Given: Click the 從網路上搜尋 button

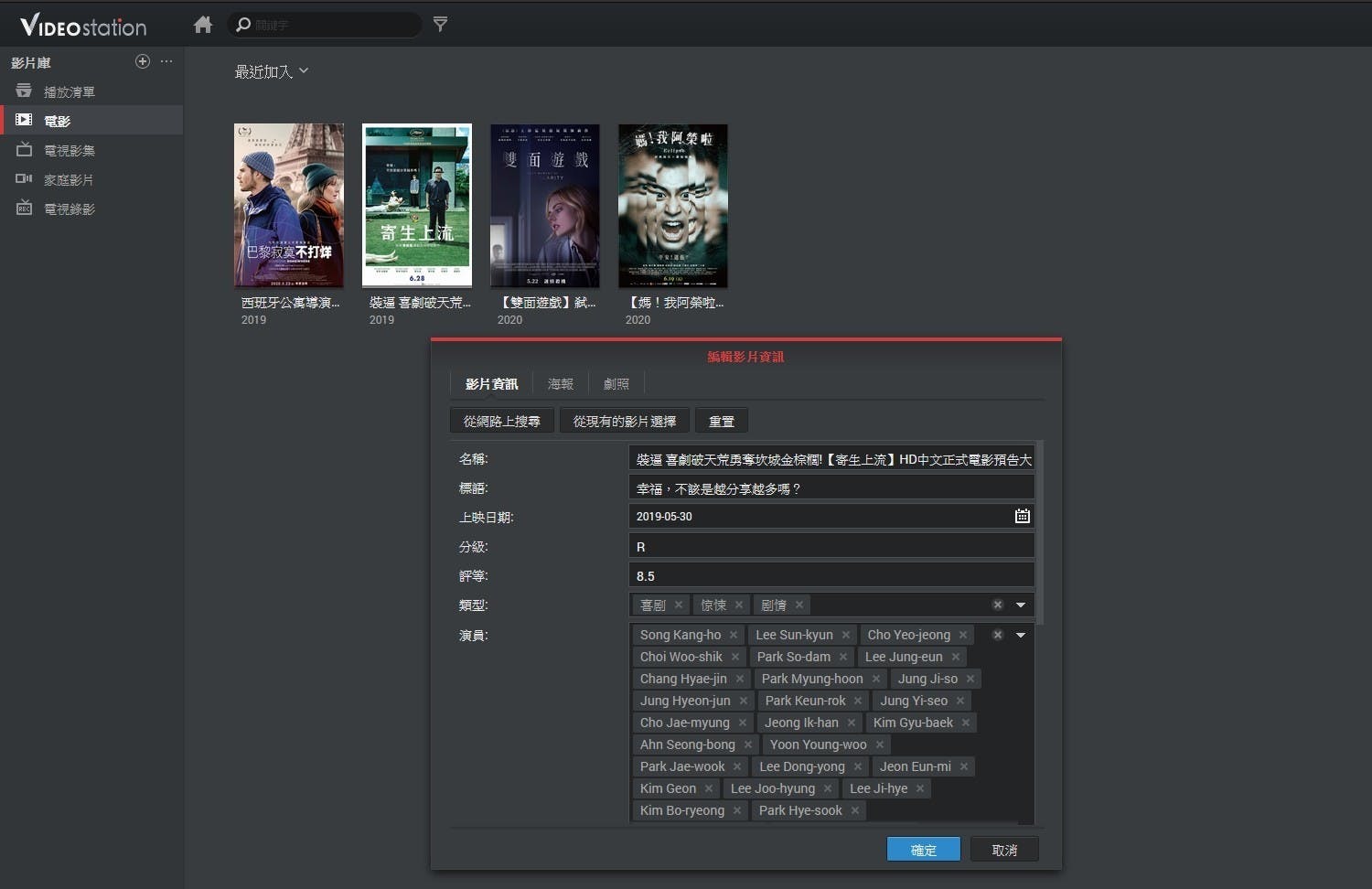Looking at the screenshot, I should pos(501,421).
